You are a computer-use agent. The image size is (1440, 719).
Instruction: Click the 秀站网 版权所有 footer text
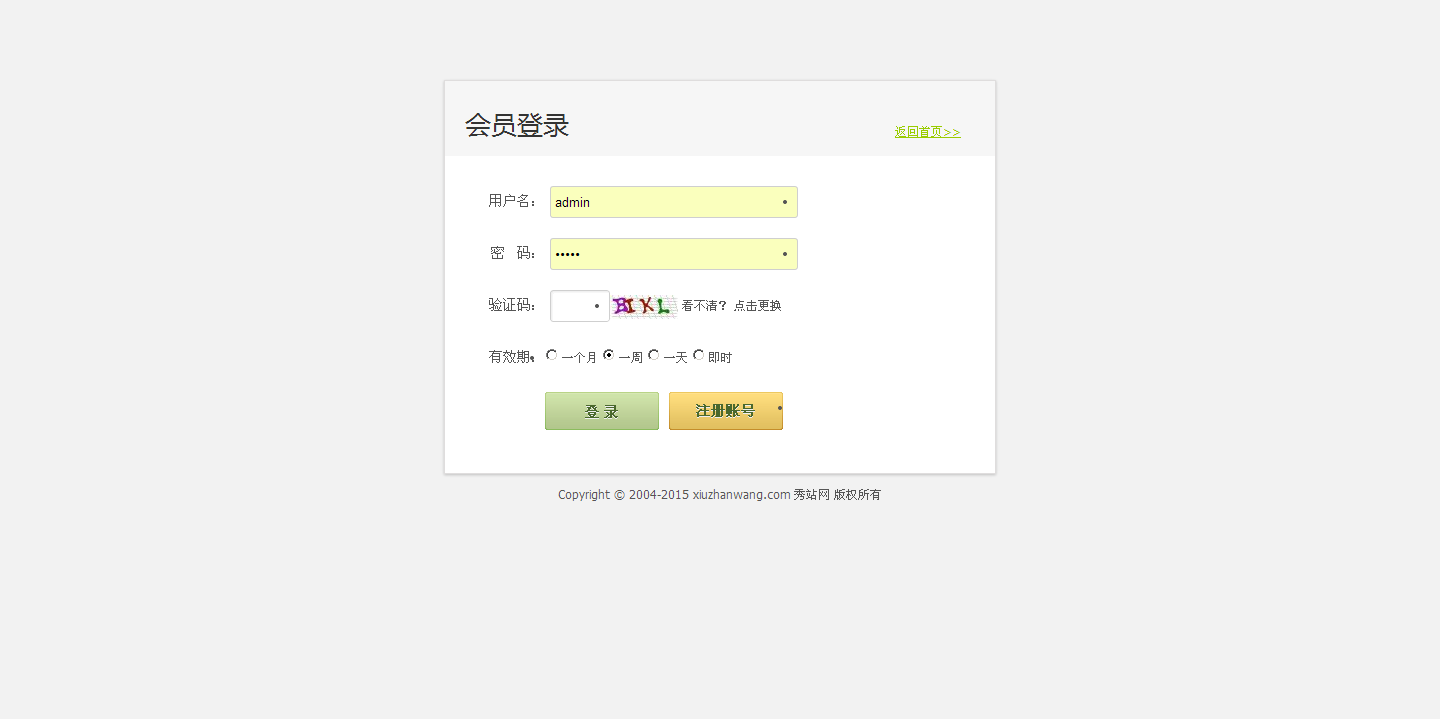(x=837, y=495)
